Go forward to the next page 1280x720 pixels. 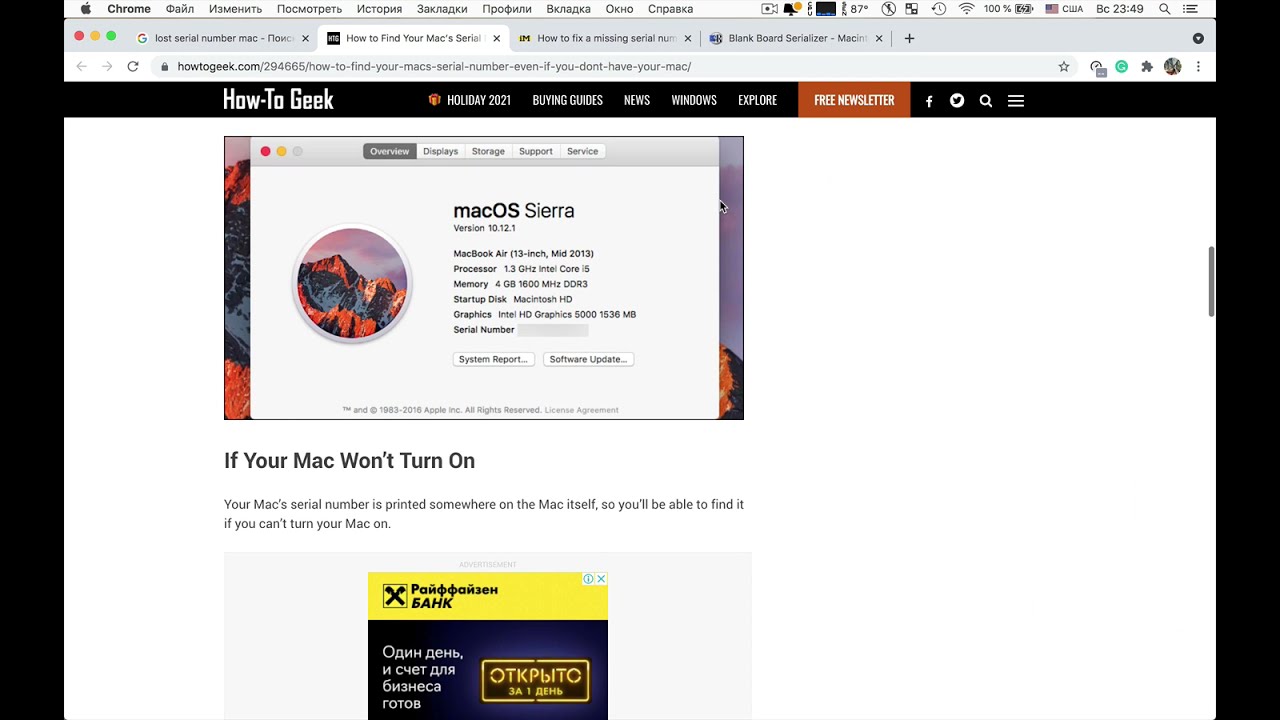(107, 66)
